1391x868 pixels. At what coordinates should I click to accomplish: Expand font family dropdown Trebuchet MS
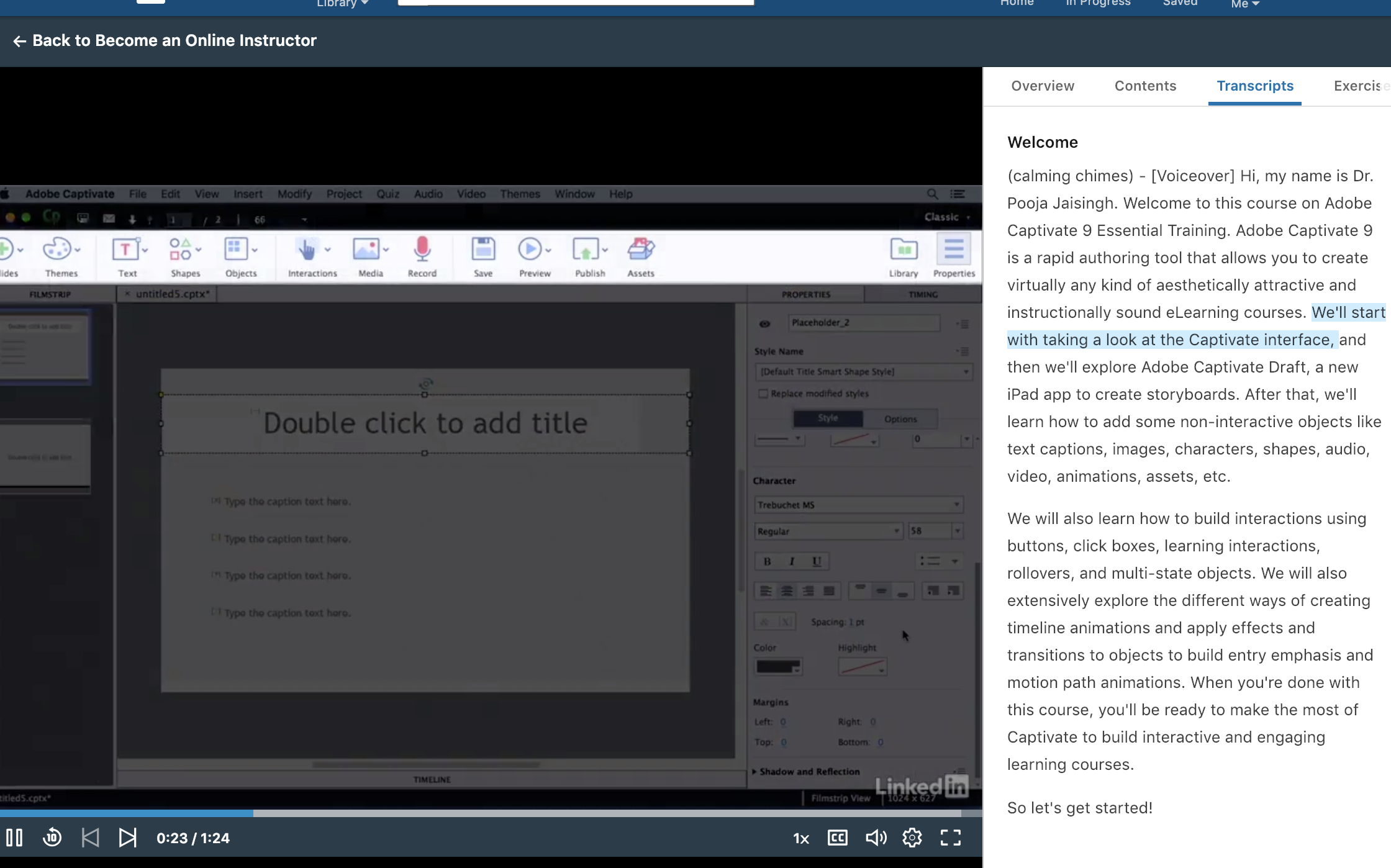click(x=956, y=504)
